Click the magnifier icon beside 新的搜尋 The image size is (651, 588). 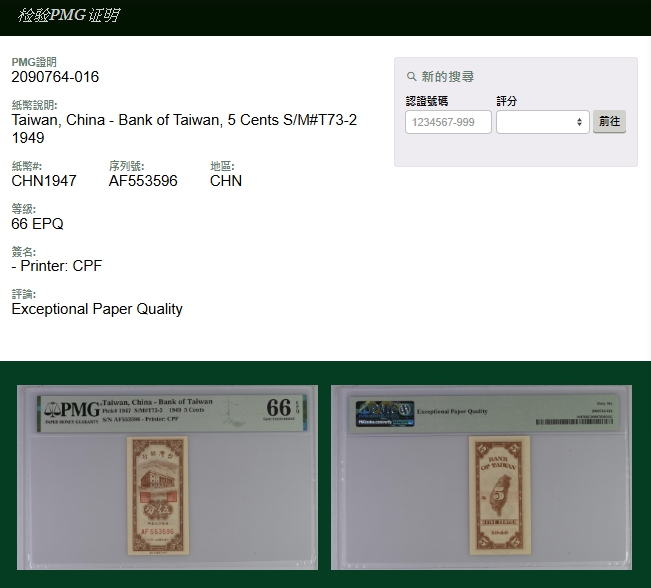[411, 77]
